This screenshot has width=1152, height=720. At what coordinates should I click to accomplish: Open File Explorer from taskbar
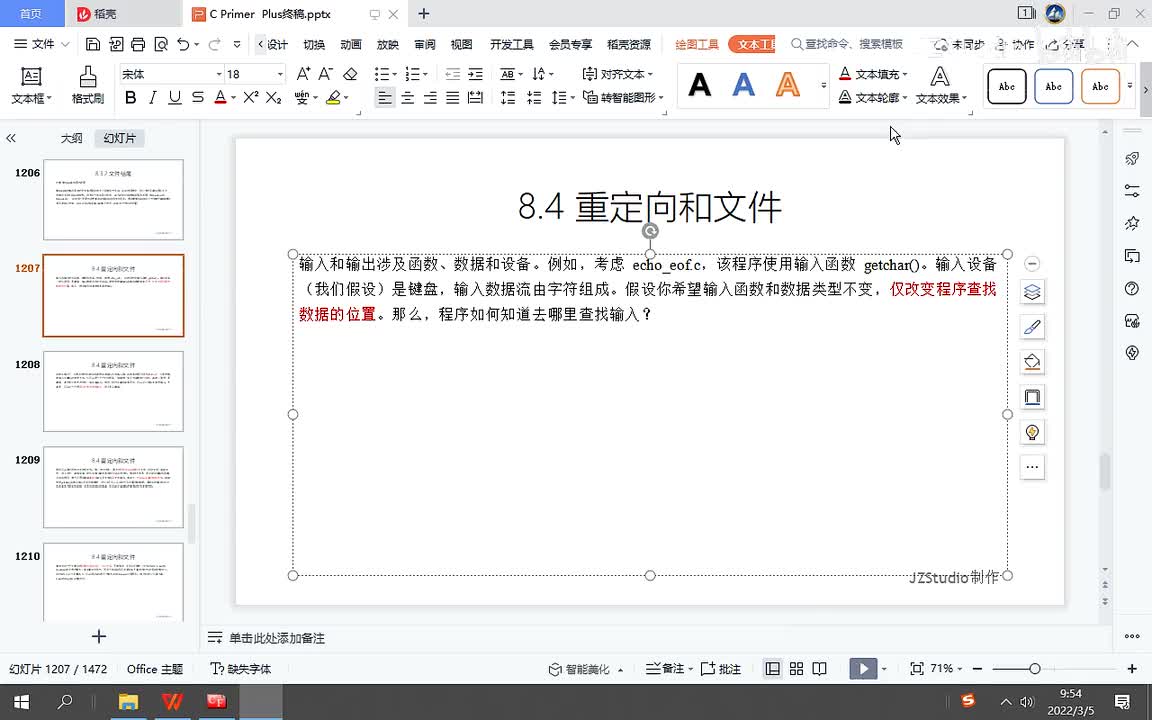pyautogui.click(x=129, y=702)
